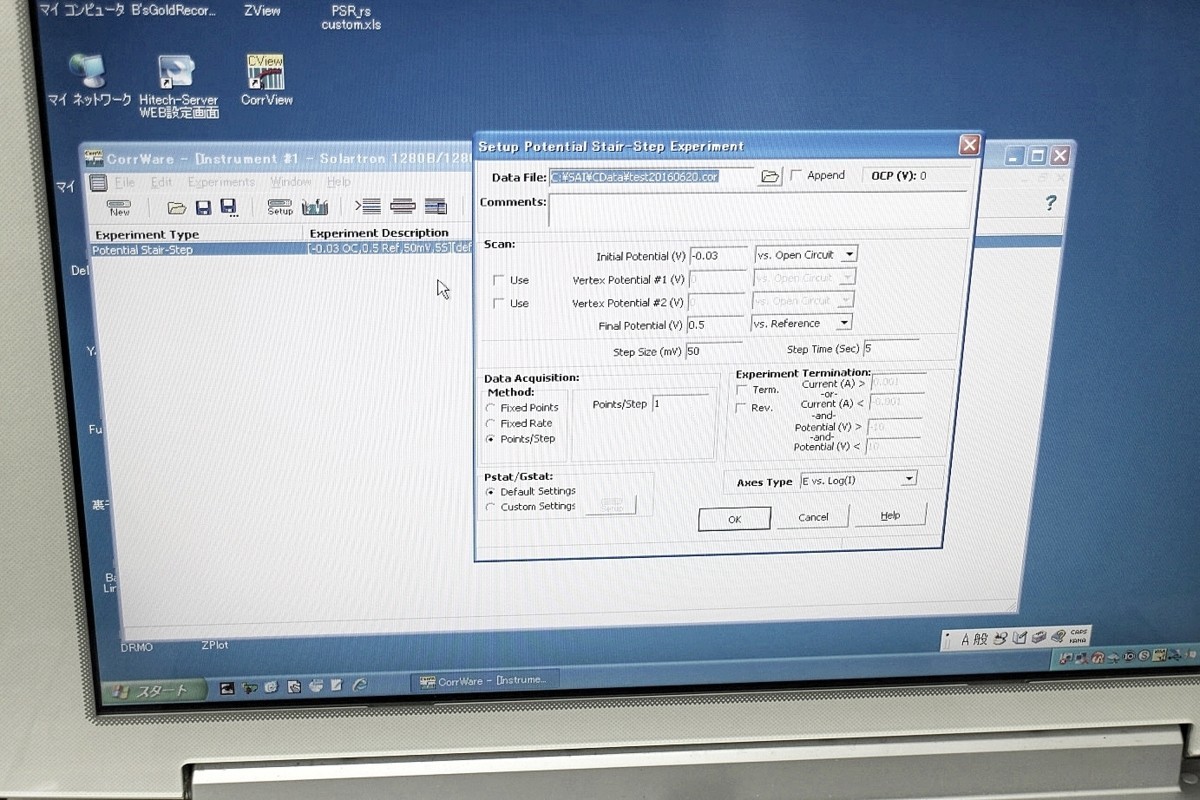Click the ZPlot desktop label
The width and height of the screenshot is (1200, 800).
[x=215, y=645]
